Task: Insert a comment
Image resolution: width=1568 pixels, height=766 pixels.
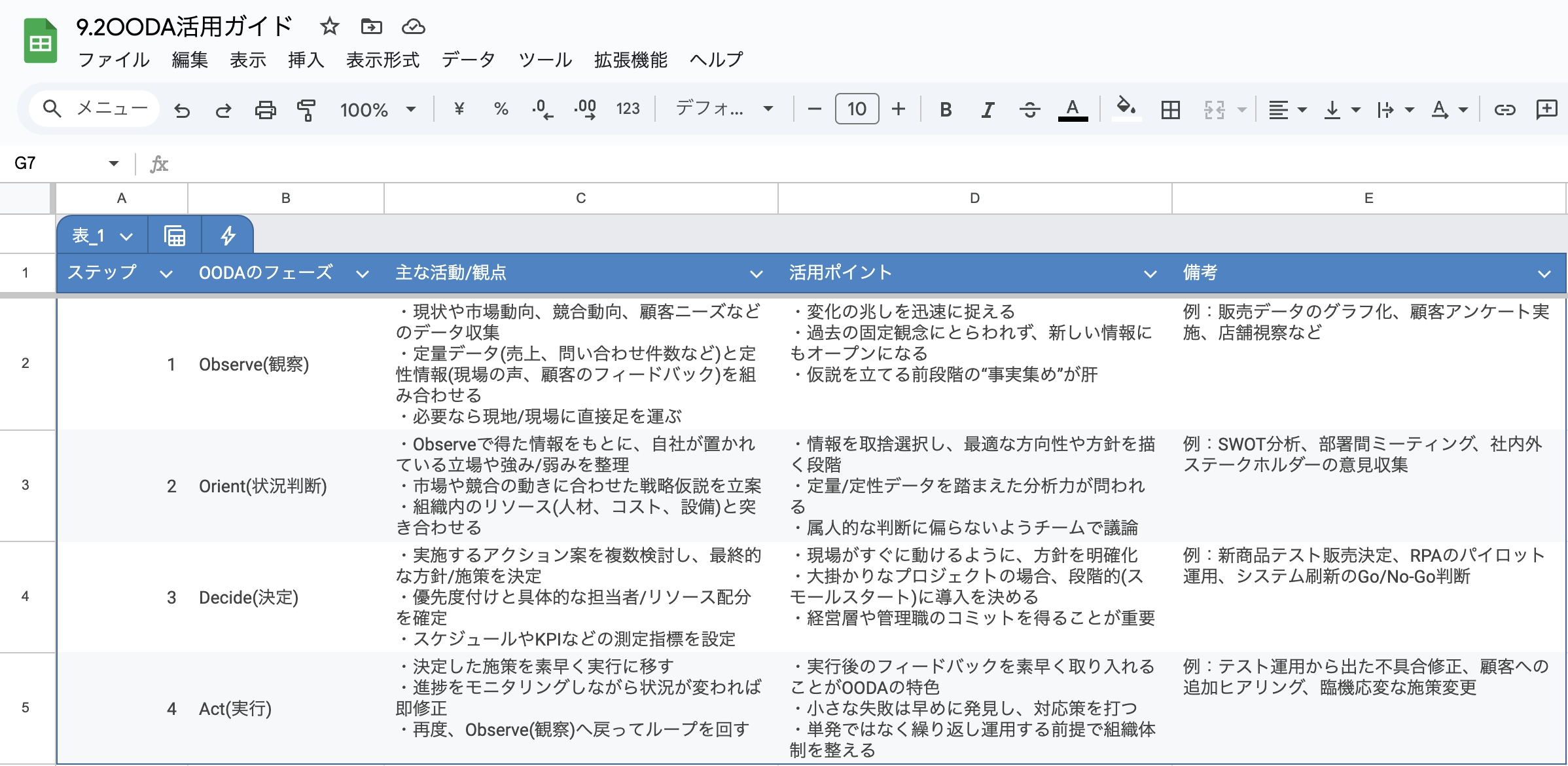Action: tap(1546, 109)
